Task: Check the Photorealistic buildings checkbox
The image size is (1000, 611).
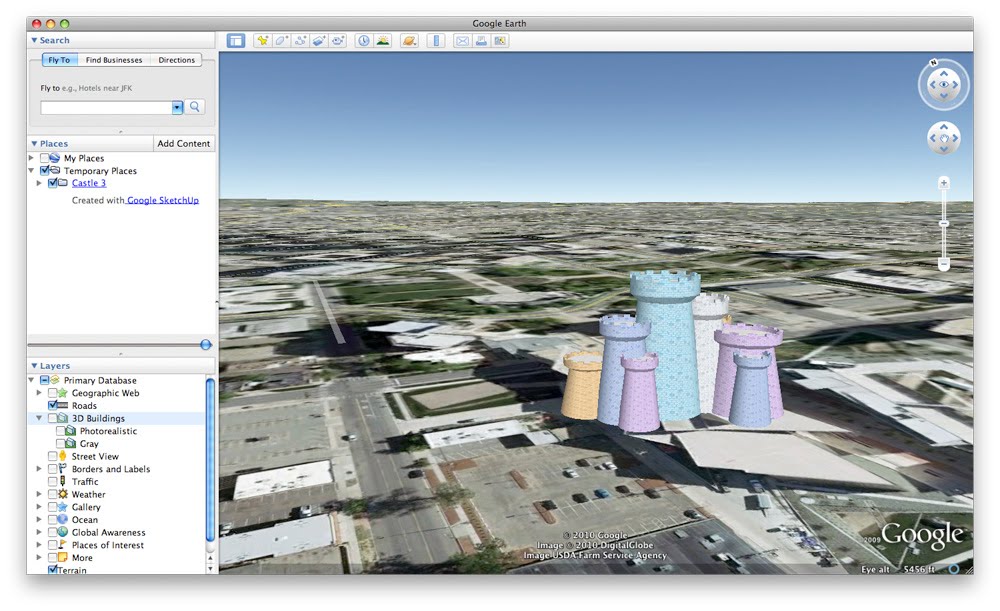Action: (61, 431)
